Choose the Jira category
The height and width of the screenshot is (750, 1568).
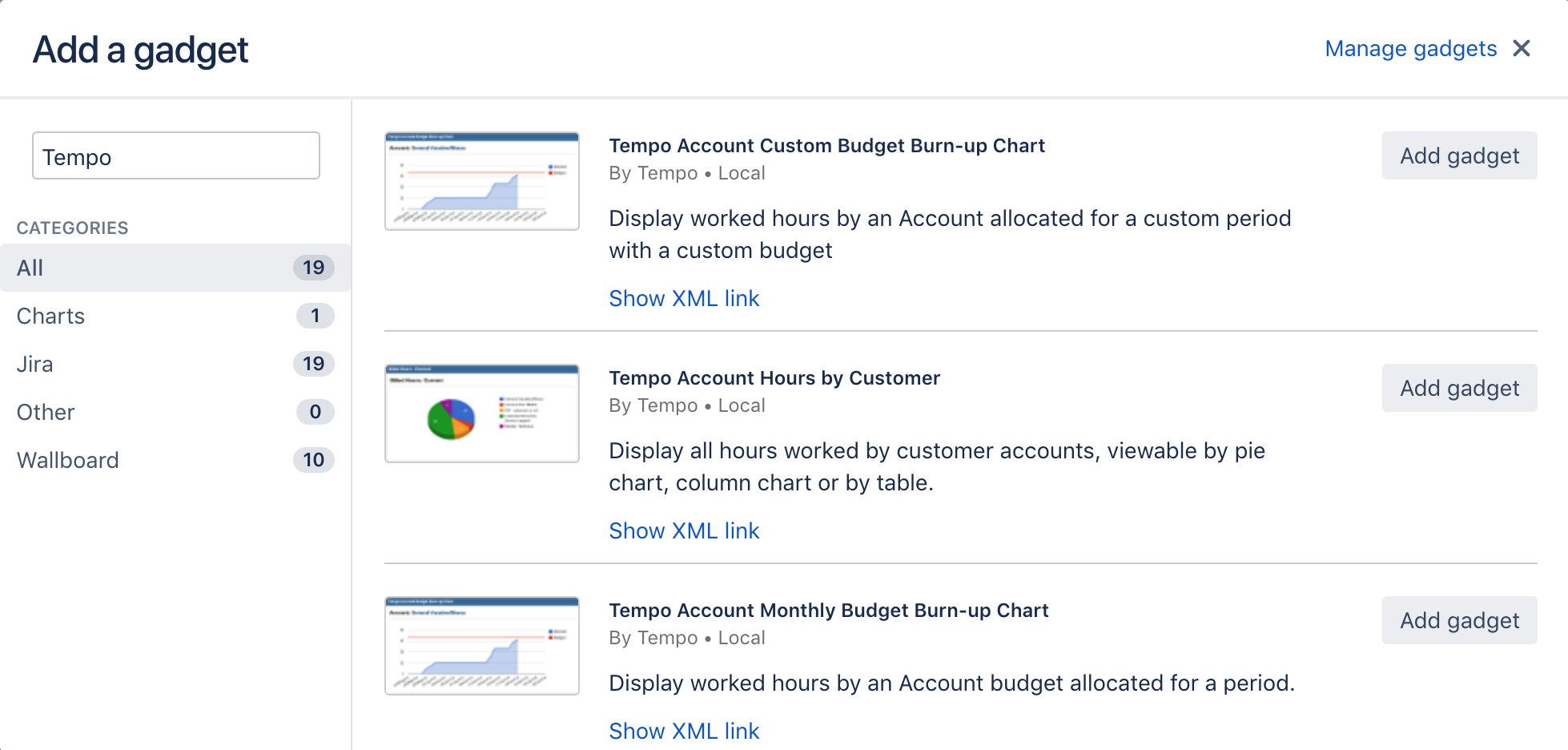coord(175,364)
